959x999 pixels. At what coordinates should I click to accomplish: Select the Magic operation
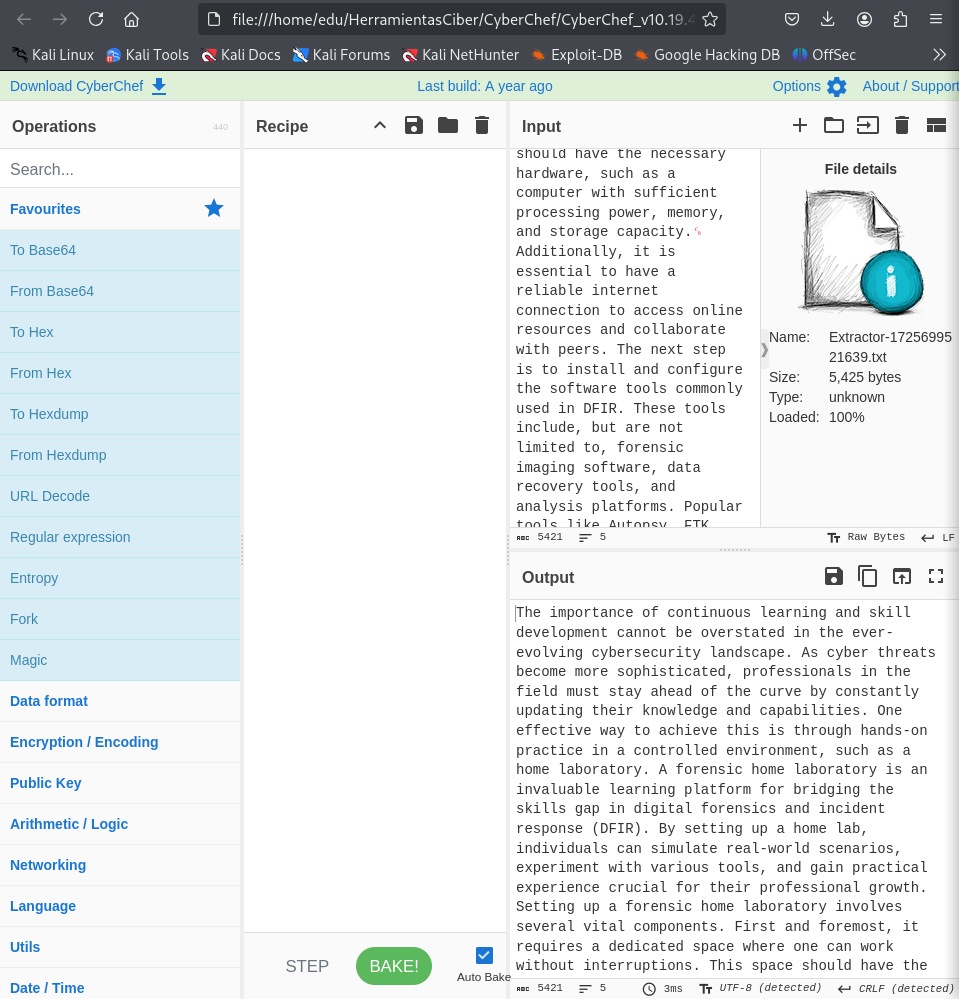pyautogui.click(x=120, y=660)
